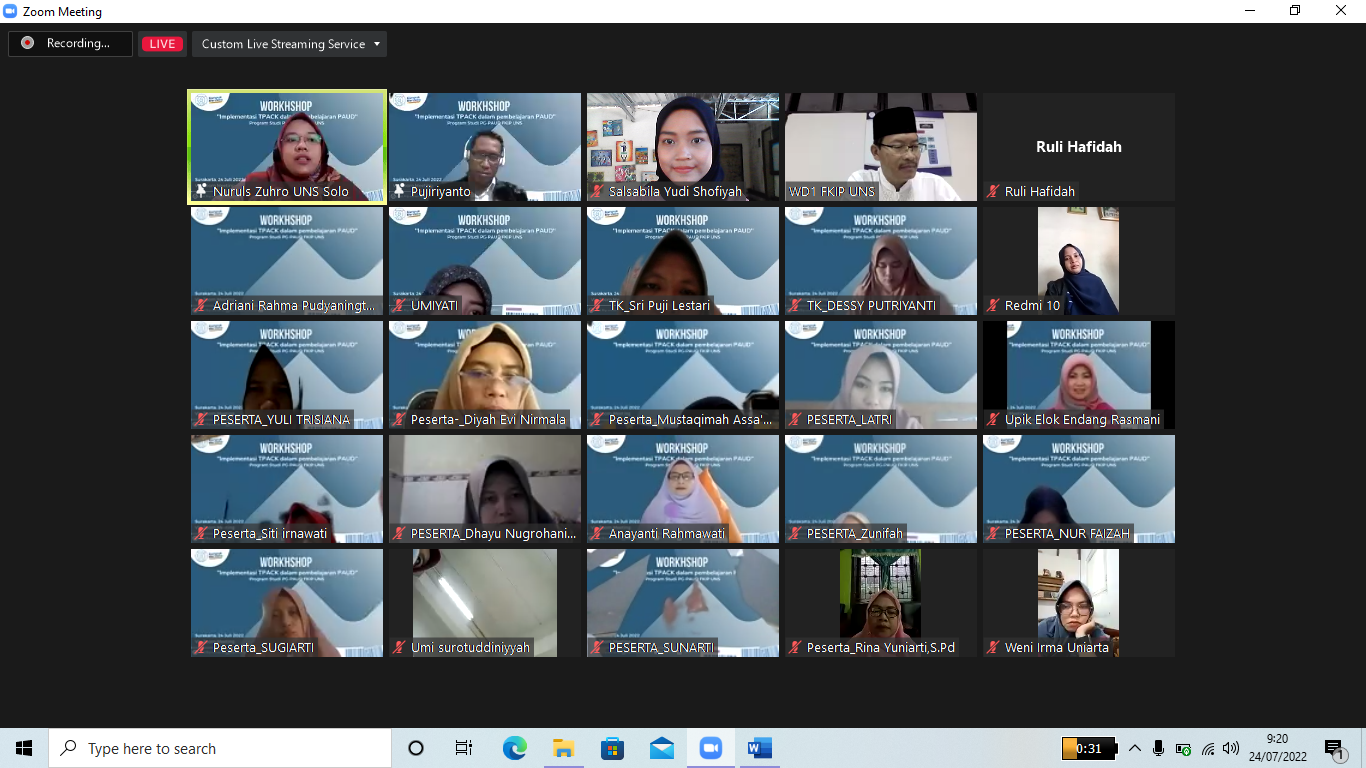Show hidden system tray icons
Viewport: 1366px width, 768px height.
pos(1134,748)
